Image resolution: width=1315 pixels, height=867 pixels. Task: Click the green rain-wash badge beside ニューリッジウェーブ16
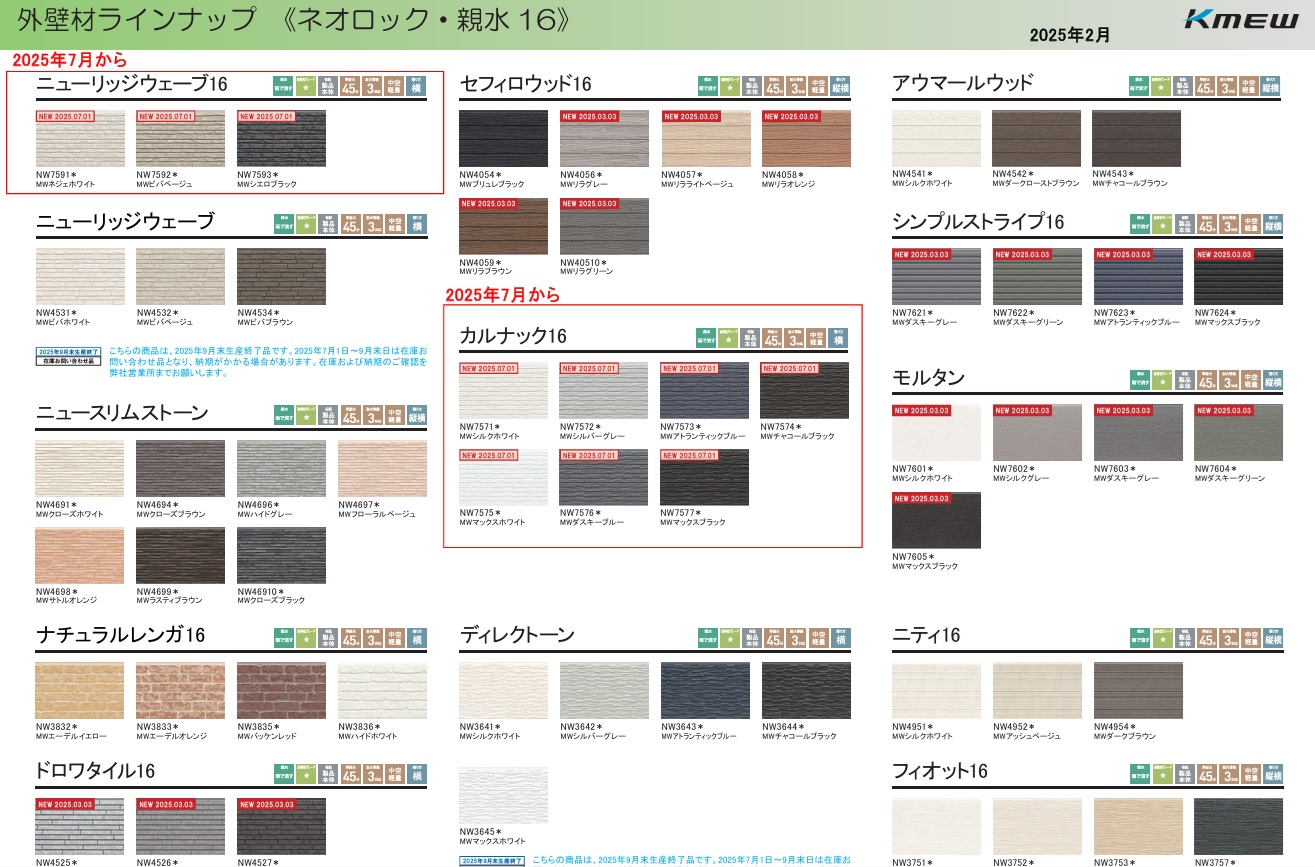[284, 86]
